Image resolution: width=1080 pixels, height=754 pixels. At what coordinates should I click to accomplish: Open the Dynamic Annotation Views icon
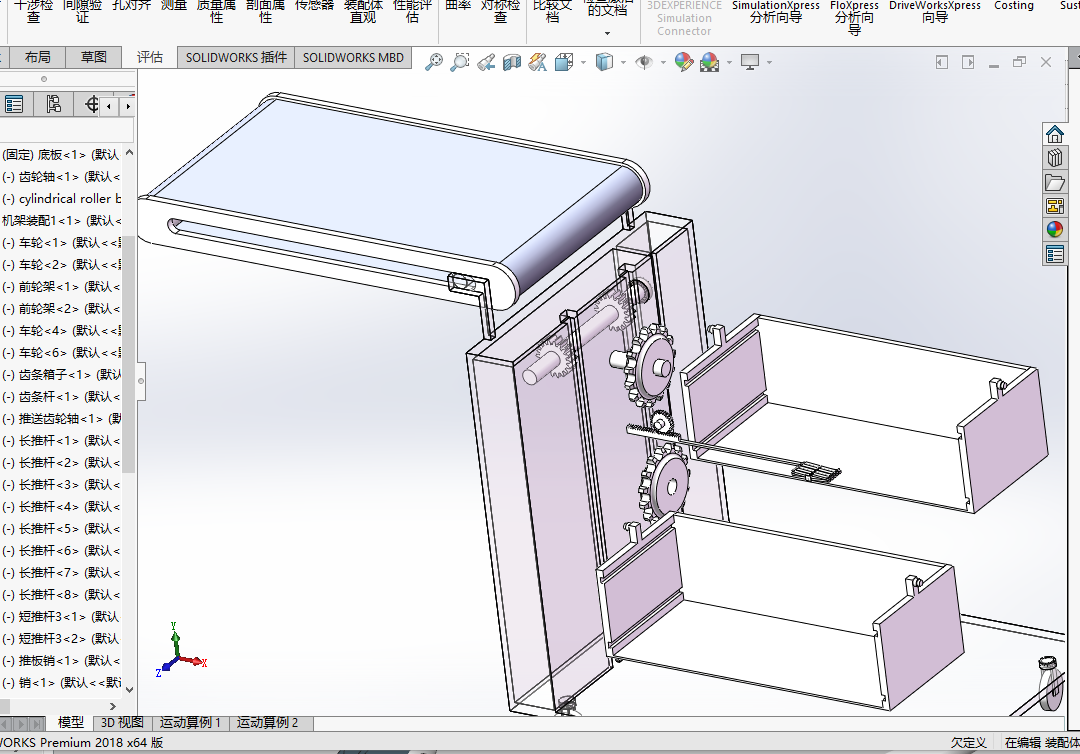click(x=537, y=62)
